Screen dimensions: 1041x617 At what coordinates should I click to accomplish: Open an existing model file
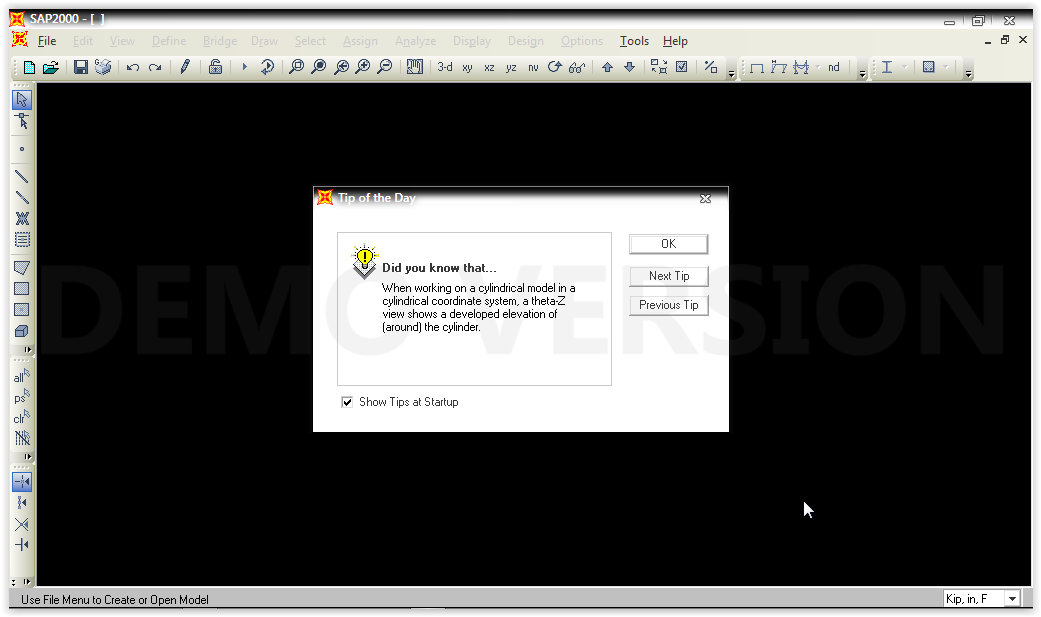click(51, 67)
